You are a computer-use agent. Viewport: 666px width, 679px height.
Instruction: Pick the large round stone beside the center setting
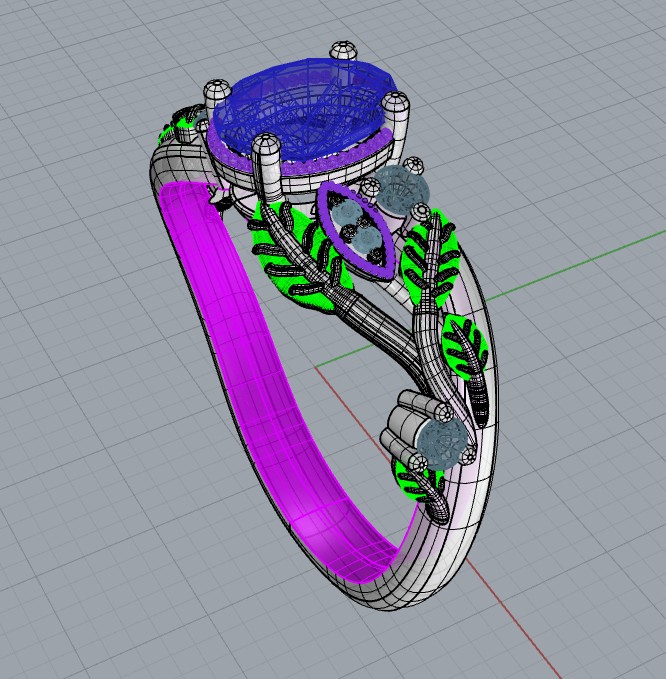tap(403, 188)
